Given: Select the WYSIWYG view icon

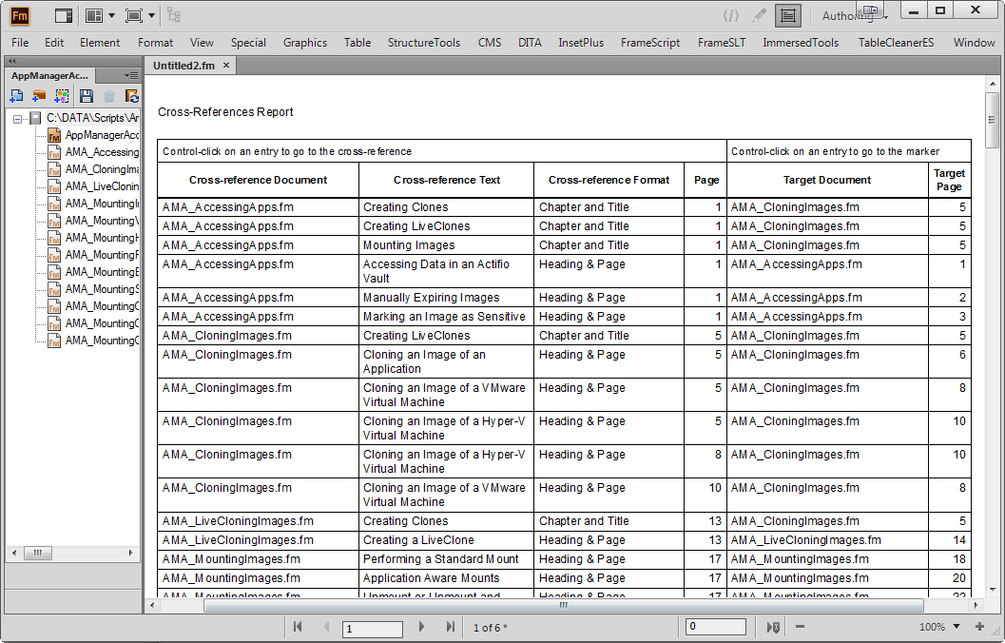Looking at the screenshot, I should pyautogui.click(x=788, y=16).
